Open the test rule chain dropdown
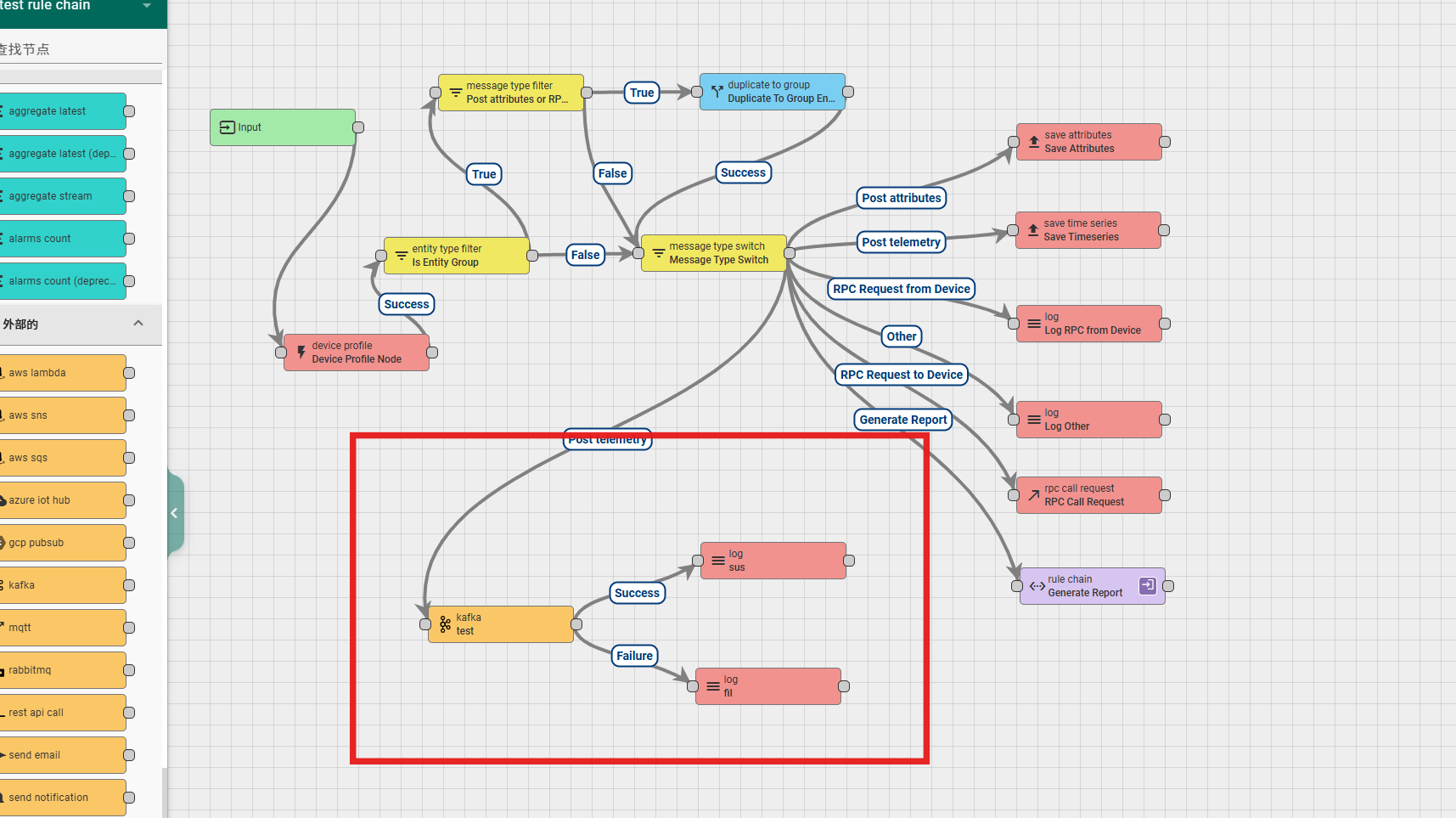This screenshot has height=818, width=1456. (x=147, y=6)
